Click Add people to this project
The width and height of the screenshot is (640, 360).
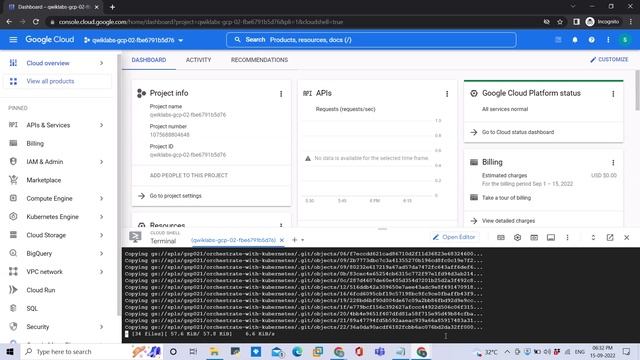pyautogui.click(x=189, y=176)
